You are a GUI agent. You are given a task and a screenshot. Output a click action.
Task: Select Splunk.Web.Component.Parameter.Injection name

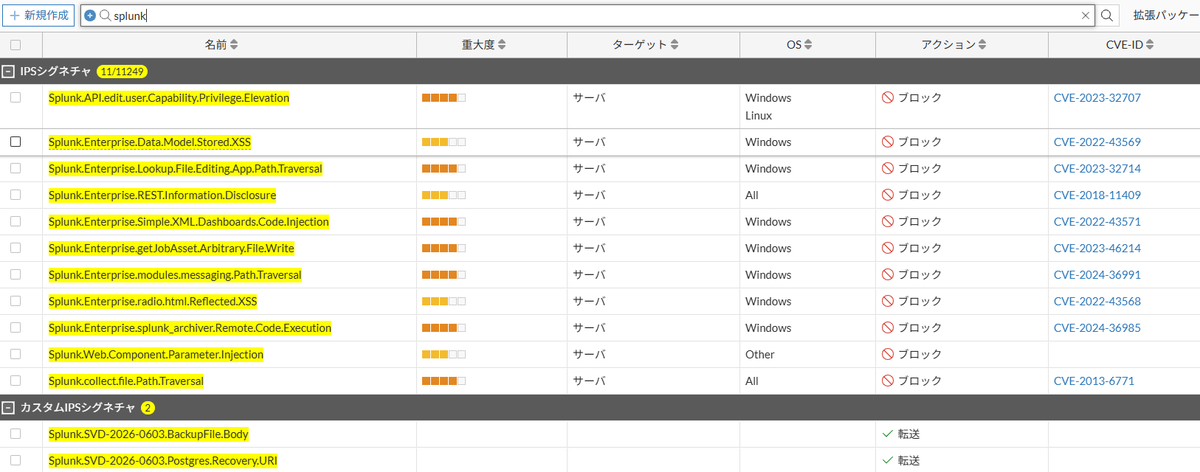(156, 354)
